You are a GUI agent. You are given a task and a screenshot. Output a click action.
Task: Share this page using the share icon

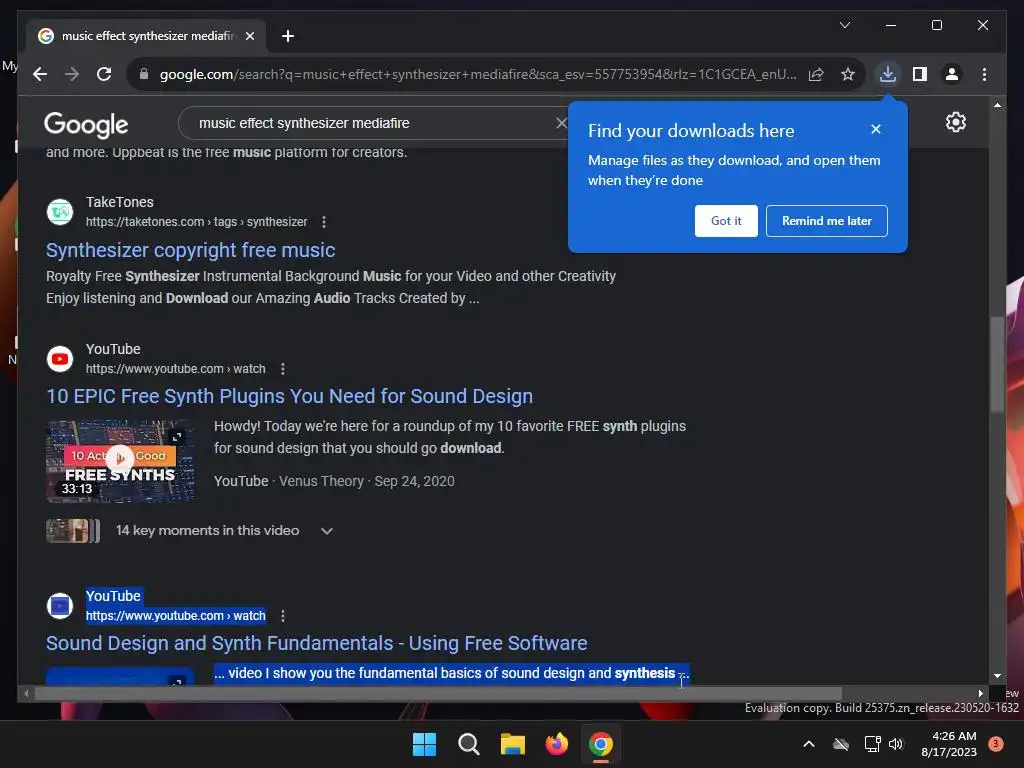tap(816, 74)
